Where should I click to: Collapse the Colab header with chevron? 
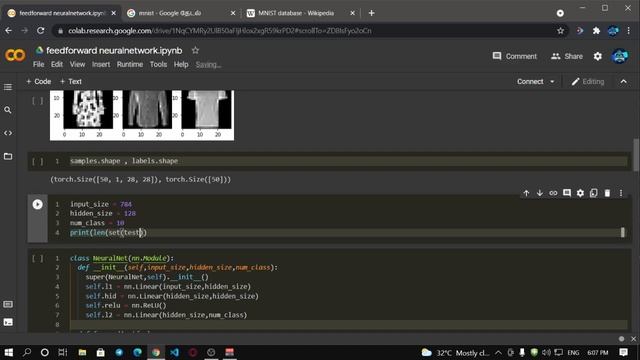point(624,82)
